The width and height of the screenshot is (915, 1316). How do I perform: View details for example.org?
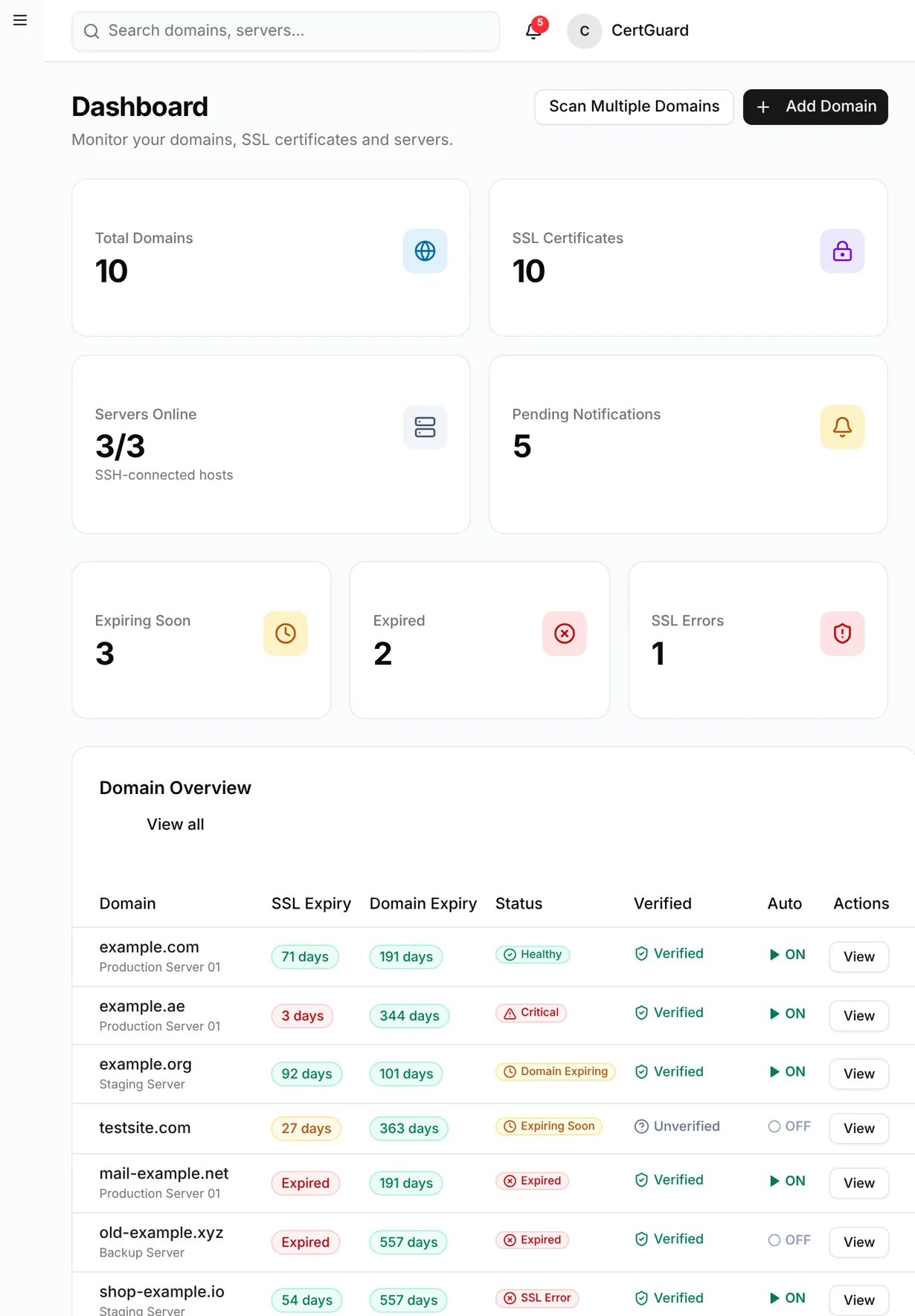[x=858, y=1074]
